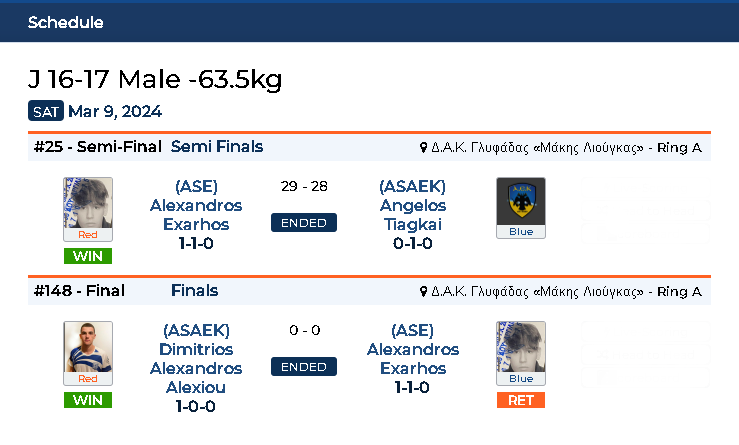Open the ASAEK club logo thumbnail
Viewport: 739px width, 445px height.
(521, 202)
